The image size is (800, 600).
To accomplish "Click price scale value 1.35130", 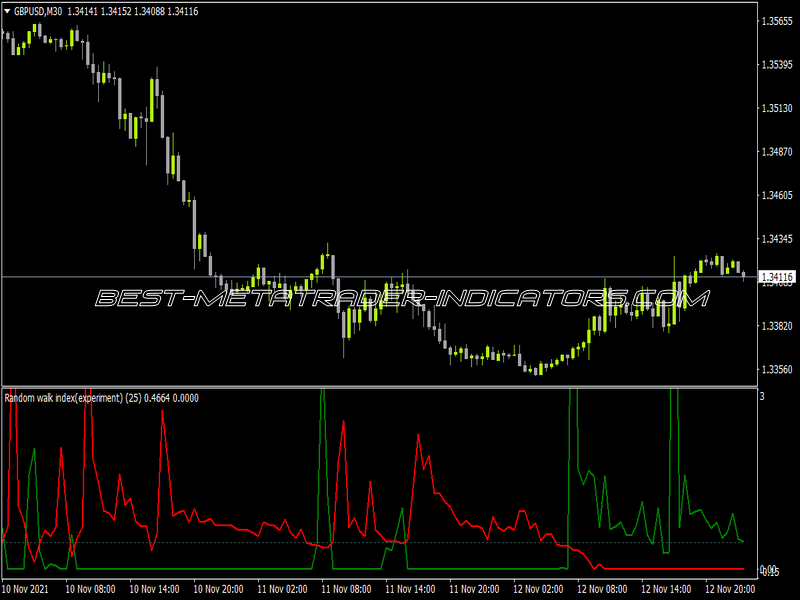I will coord(777,108).
